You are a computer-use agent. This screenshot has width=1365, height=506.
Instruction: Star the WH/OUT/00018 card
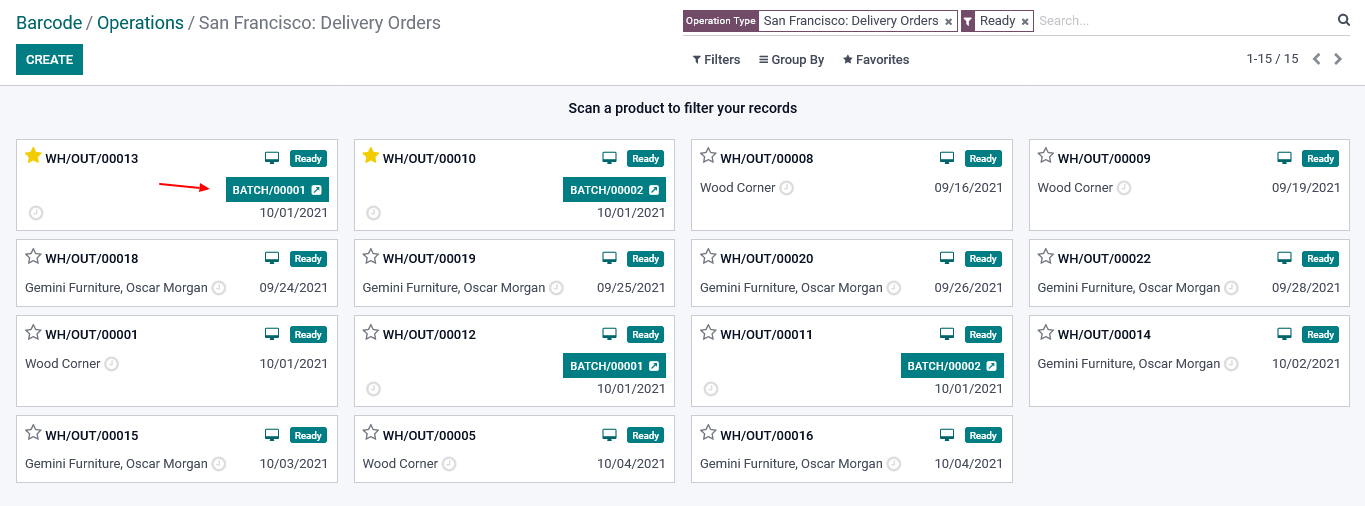tap(33, 257)
